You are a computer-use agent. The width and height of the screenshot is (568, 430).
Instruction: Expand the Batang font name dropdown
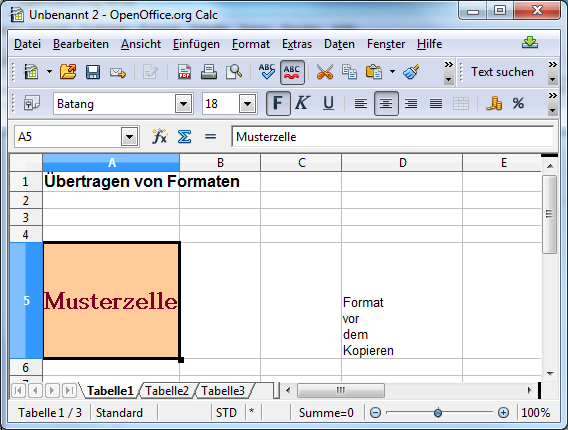[184, 104]
